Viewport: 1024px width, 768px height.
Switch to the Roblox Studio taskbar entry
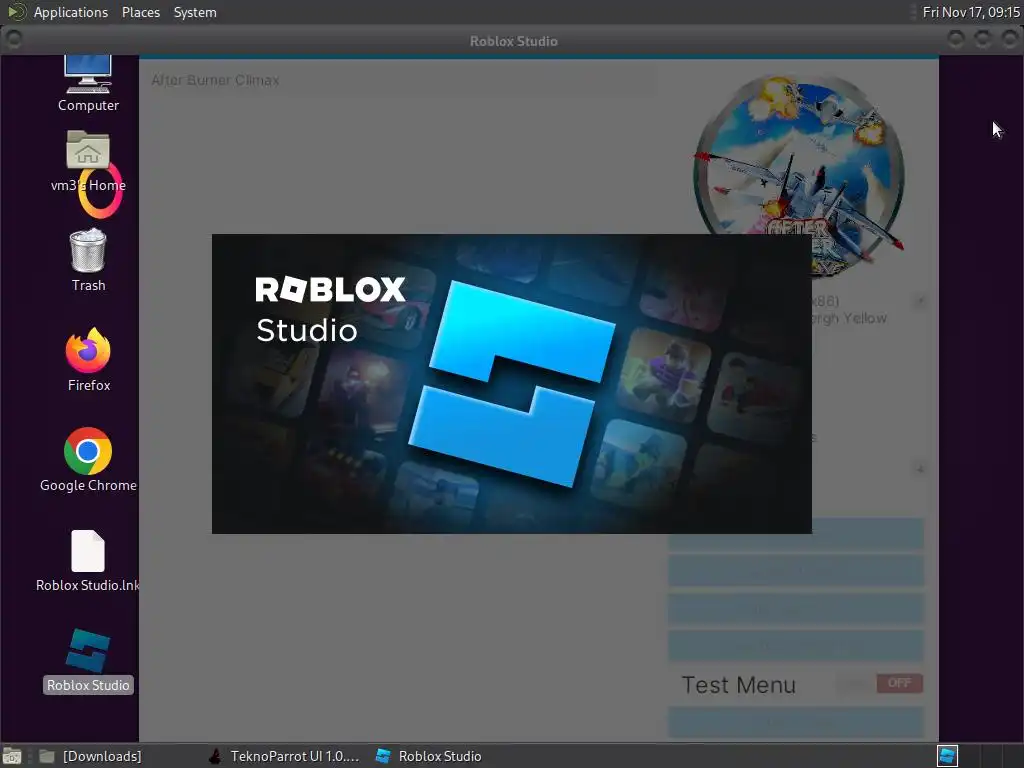coord(429,756)
